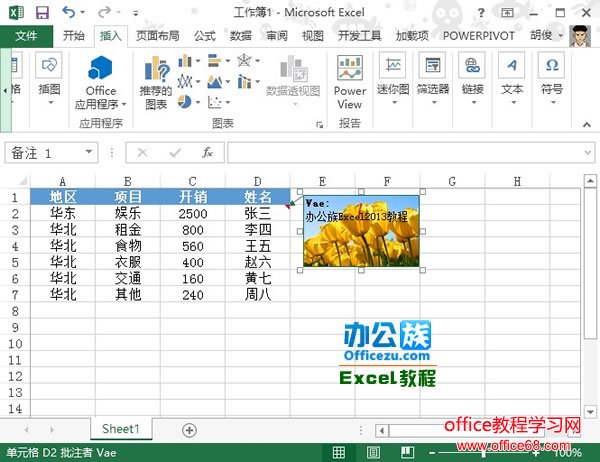Insert column chart icon

pos(185,60)
